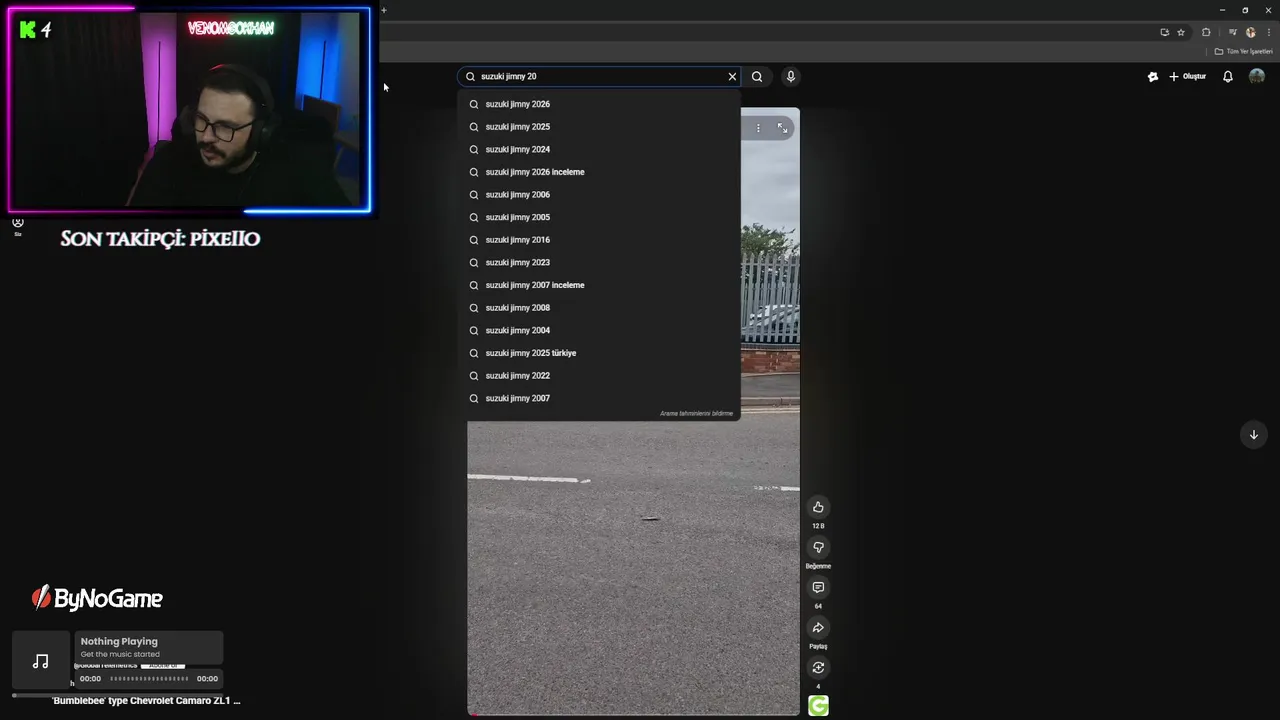Open the Shorts comments panel
The width and height of the screenshot is (1280, 720).
[x=818, y=587]
